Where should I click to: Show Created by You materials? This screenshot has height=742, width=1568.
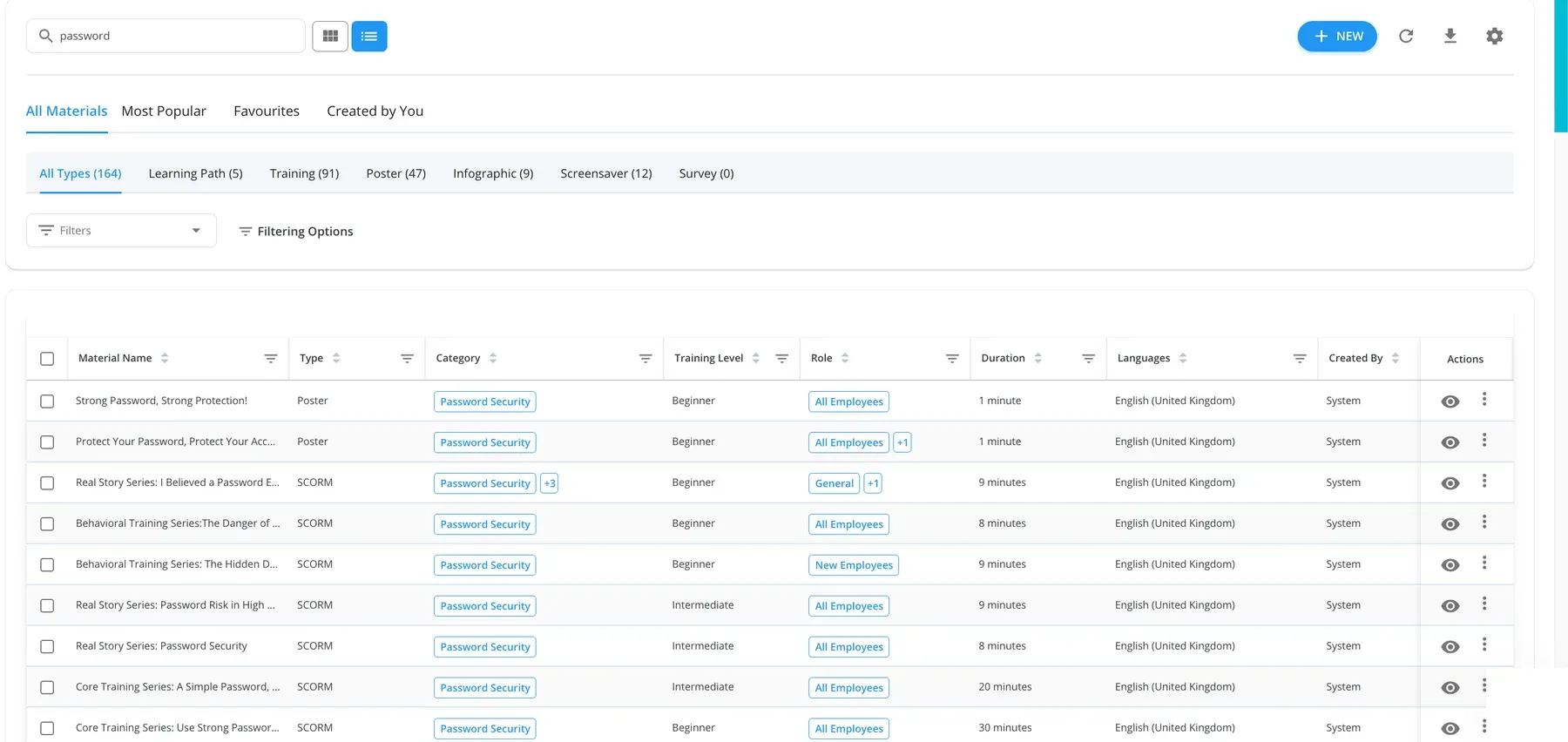tap(375, 111)
